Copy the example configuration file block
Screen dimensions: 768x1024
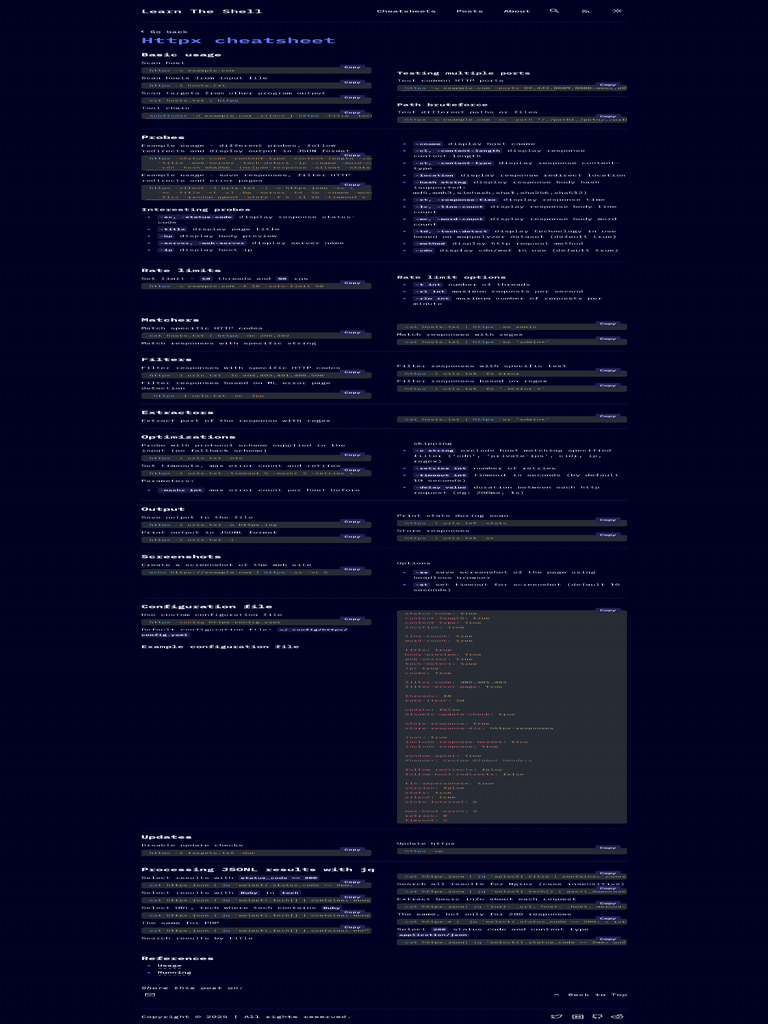(607, 610)
